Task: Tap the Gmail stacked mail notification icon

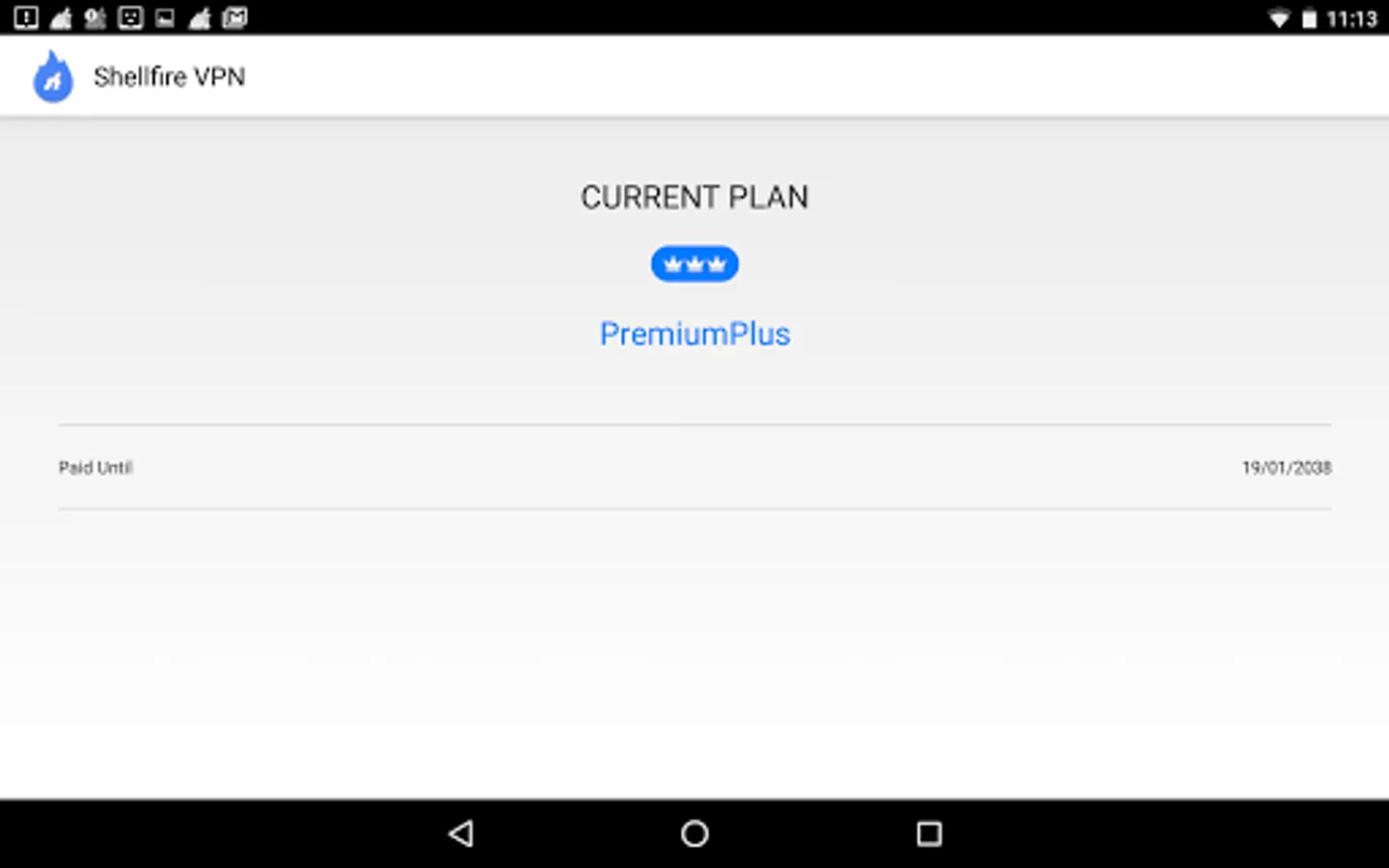Action: click(x=234, y=17)
